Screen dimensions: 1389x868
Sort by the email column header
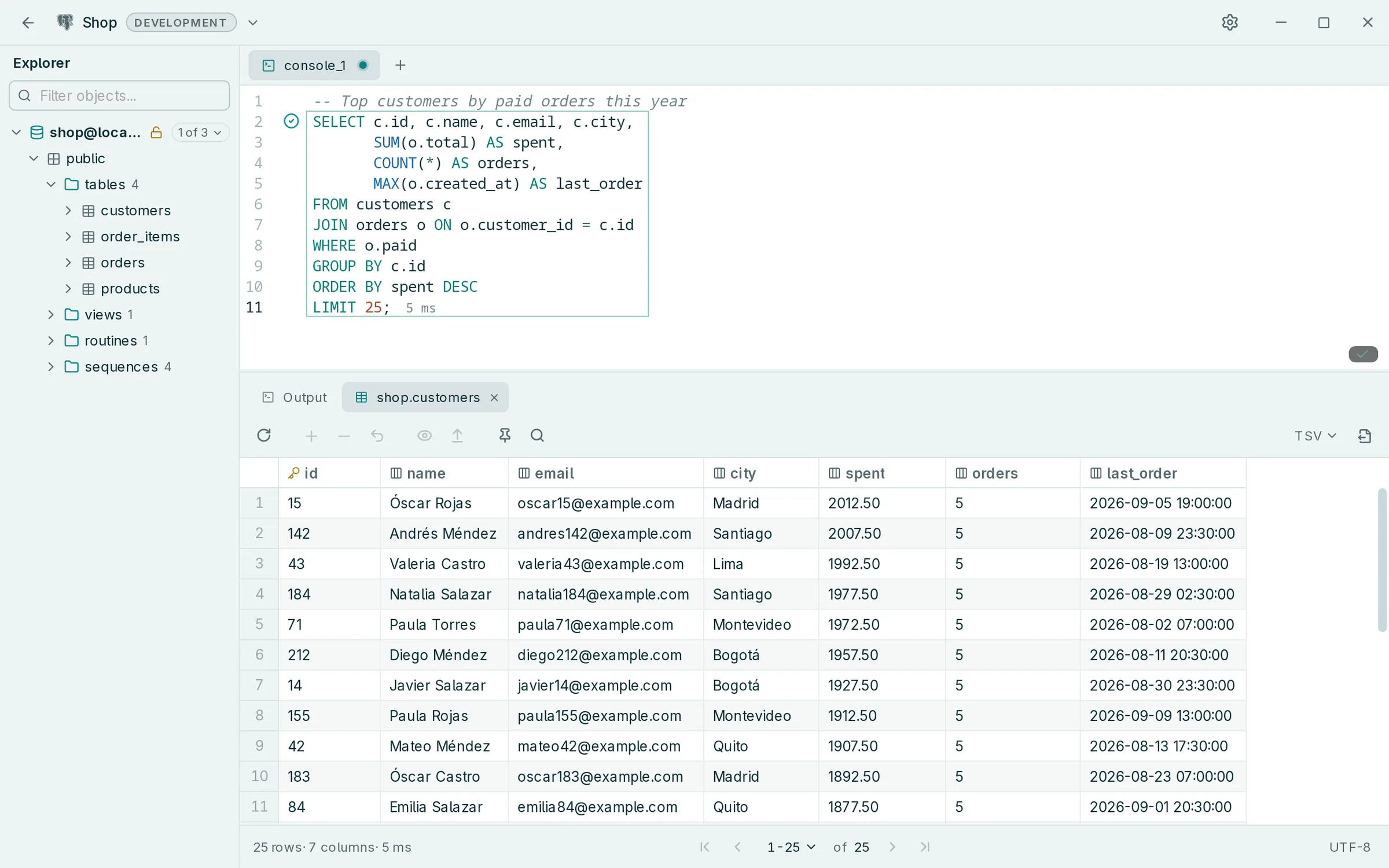click(x=606, y=473)
